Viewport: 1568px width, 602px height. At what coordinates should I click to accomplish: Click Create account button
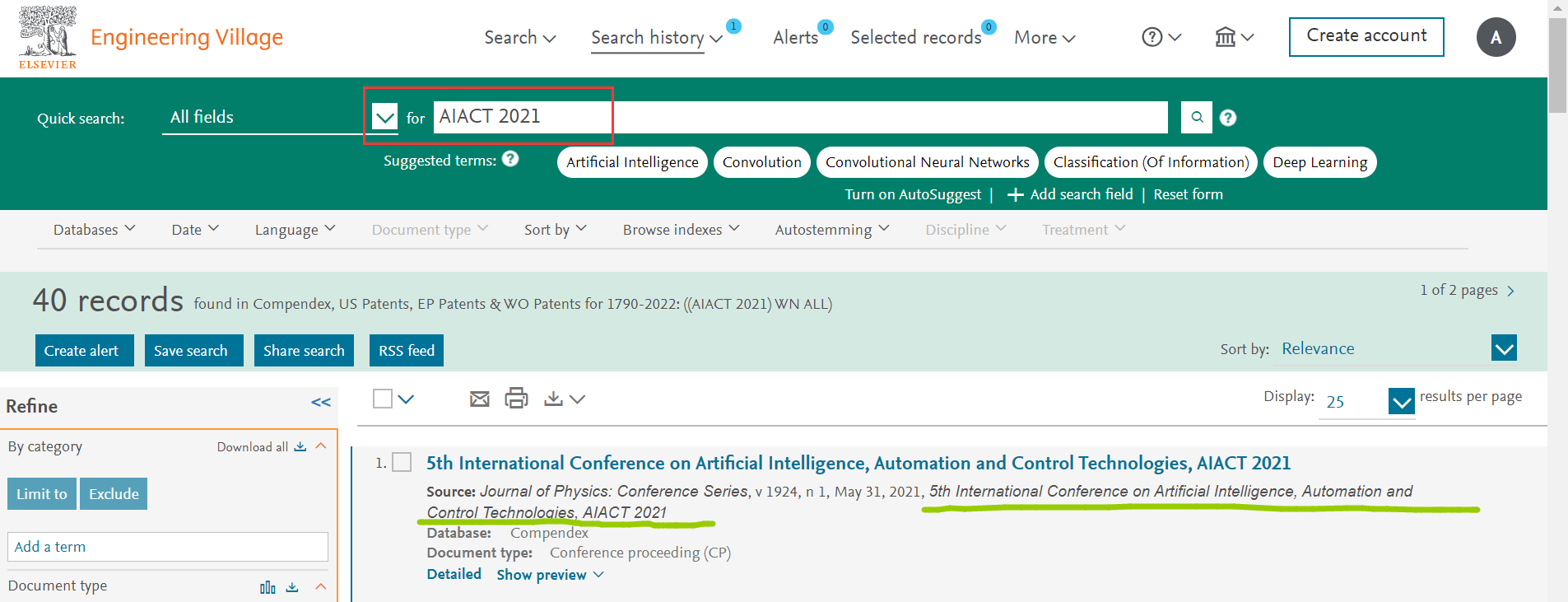(1366, 37)
